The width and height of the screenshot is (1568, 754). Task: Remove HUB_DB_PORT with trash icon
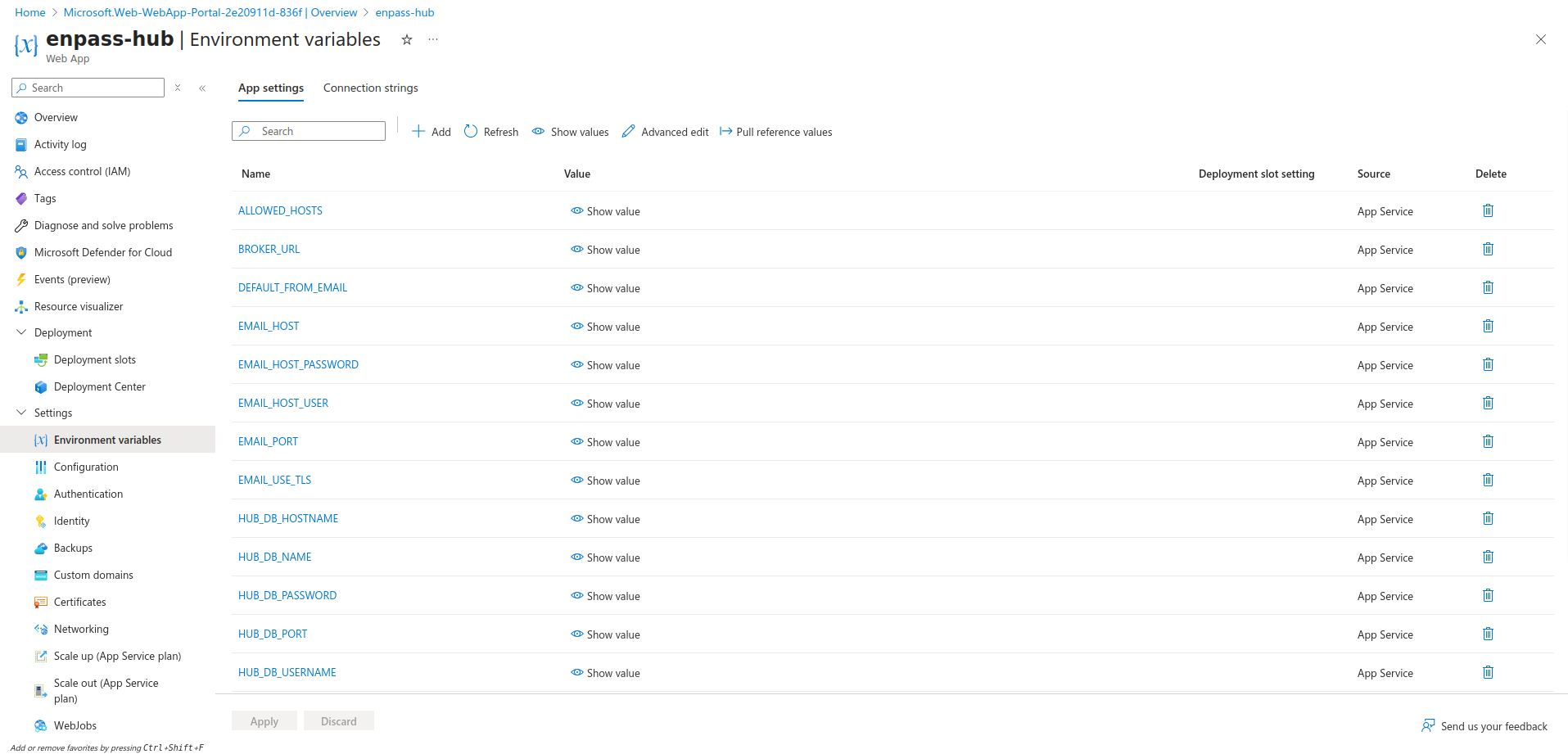pos(1488,634)
